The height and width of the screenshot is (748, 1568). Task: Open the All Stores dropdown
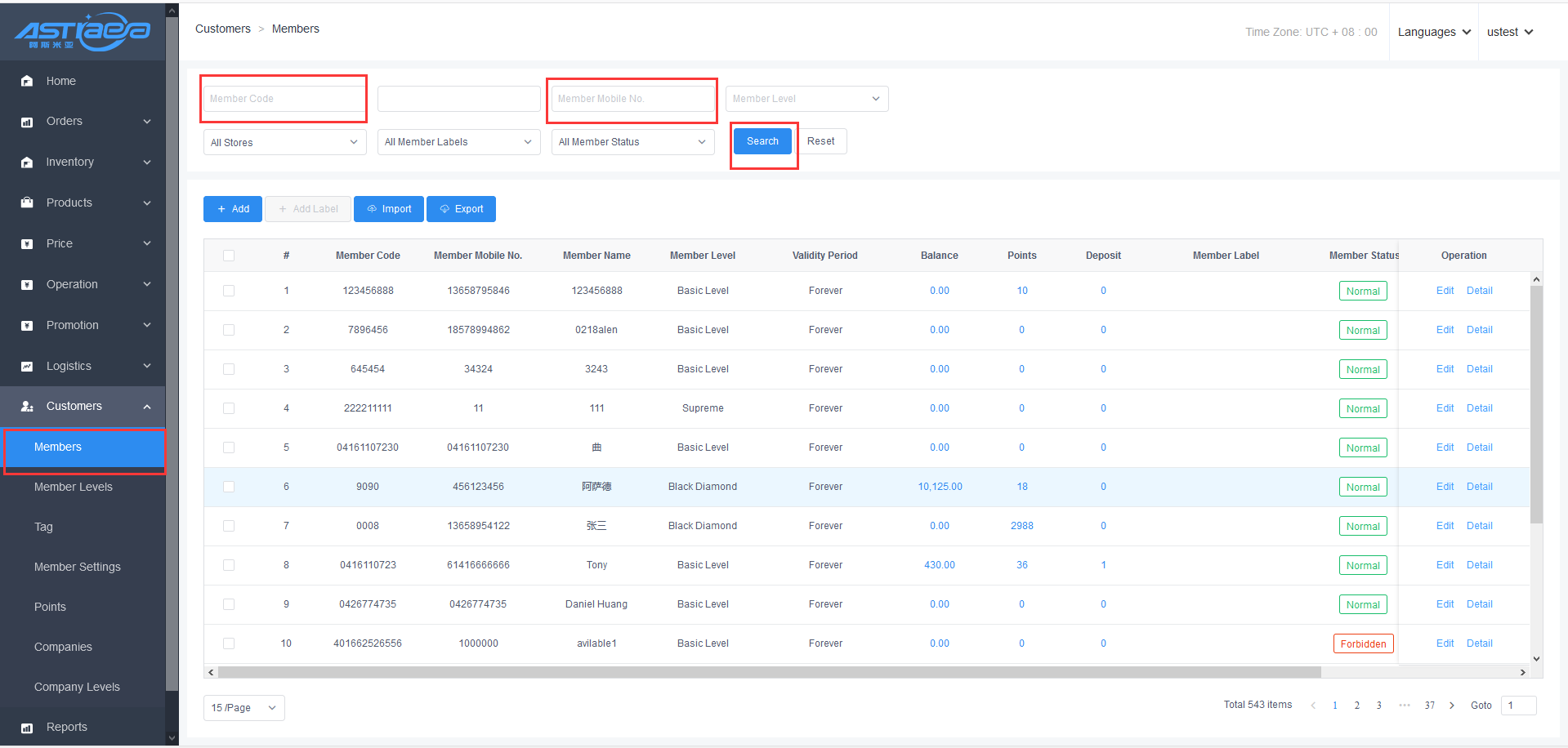click(x=284, y=142)
